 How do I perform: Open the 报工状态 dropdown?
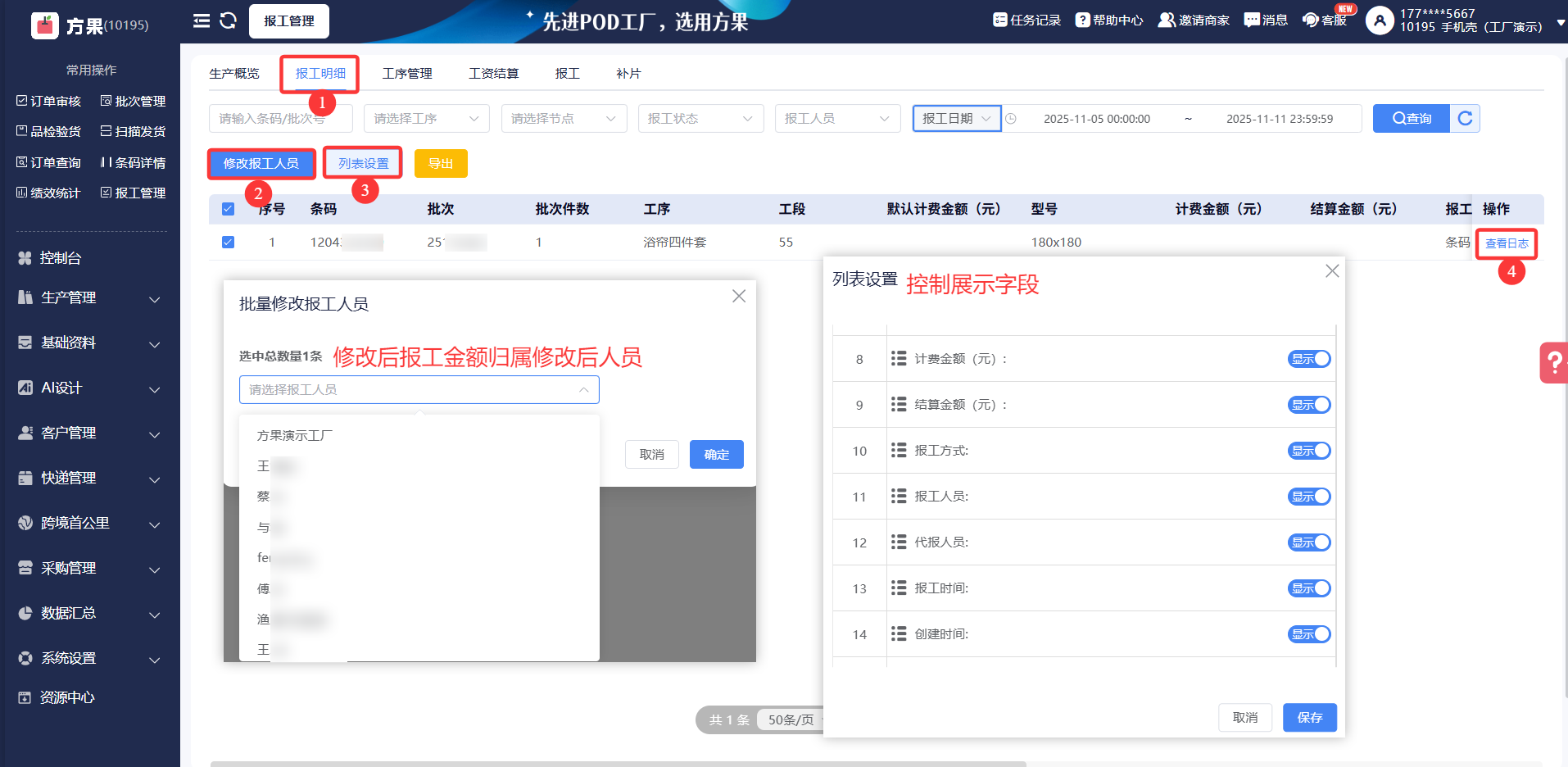(x=700, y=119)
